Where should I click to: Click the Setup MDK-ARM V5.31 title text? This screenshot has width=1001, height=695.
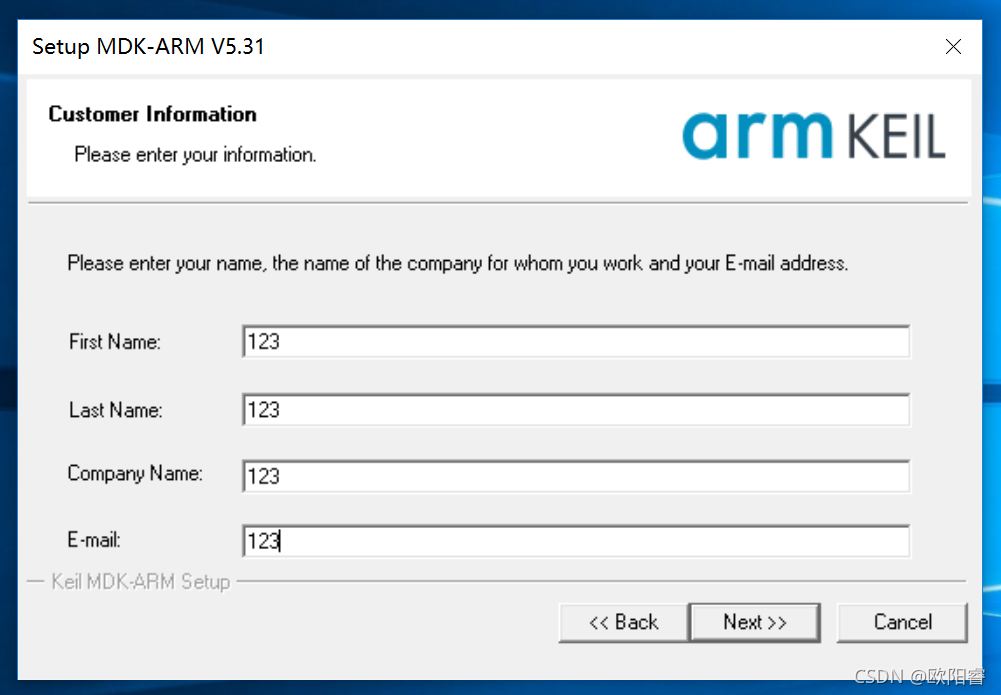click(148, 47)
